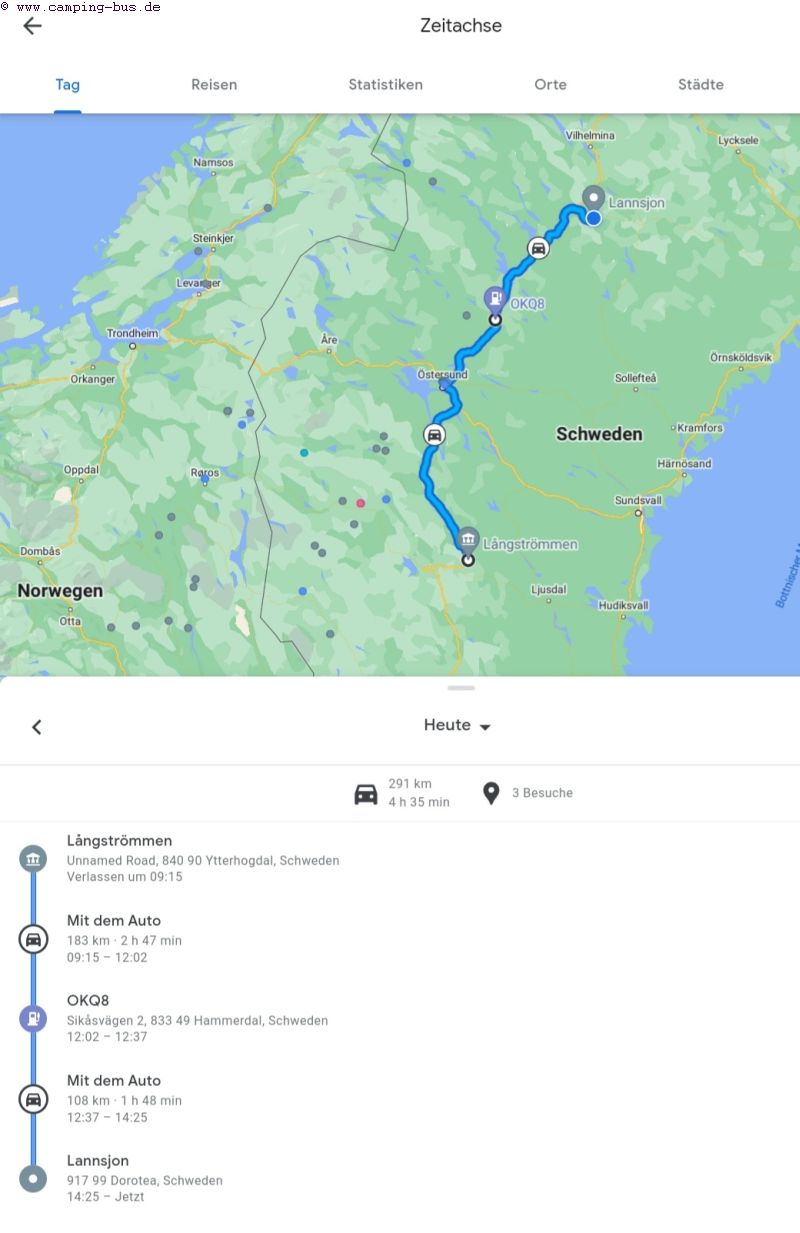The image size is (800, 1233).
Task: Tap the Långströmmen museum marker on map
Action: tap(467, 540)
